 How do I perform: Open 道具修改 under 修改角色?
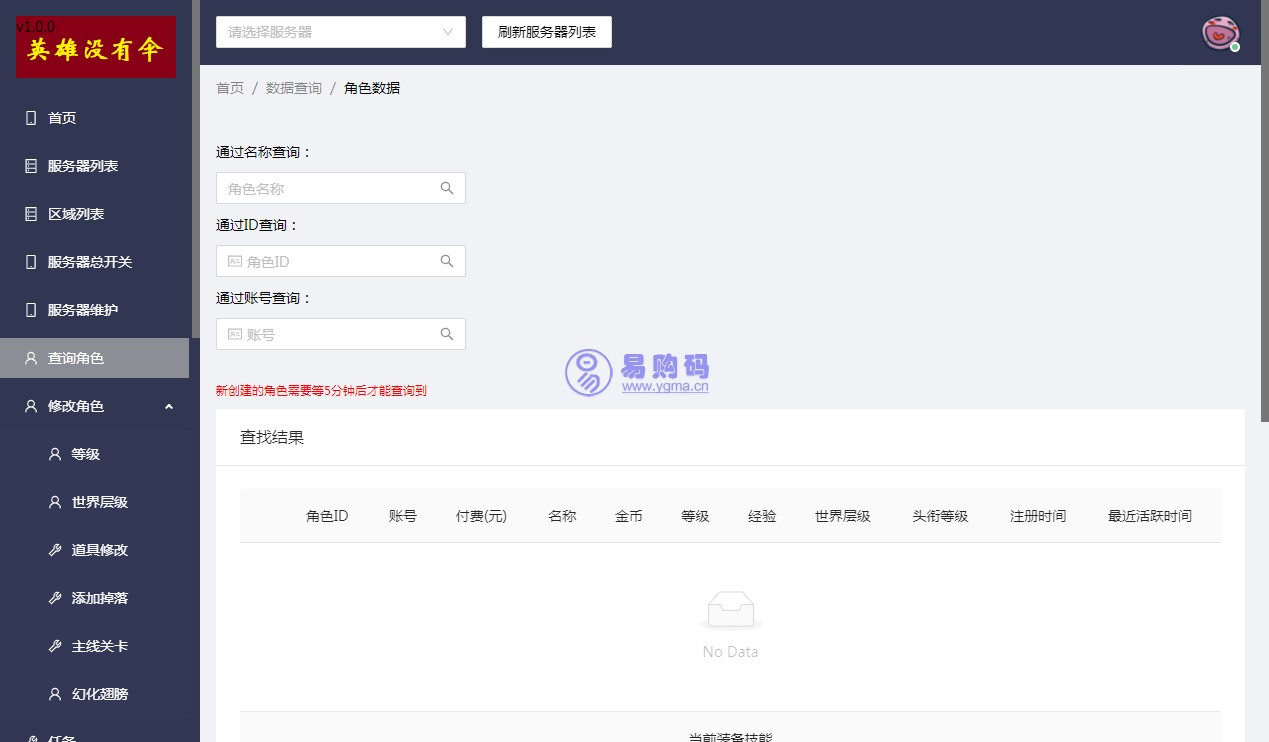[x=100, y=550]
